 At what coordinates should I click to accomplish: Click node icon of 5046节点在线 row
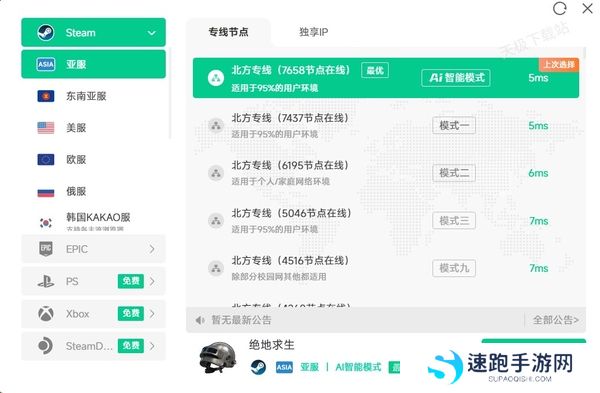point(216,220)
